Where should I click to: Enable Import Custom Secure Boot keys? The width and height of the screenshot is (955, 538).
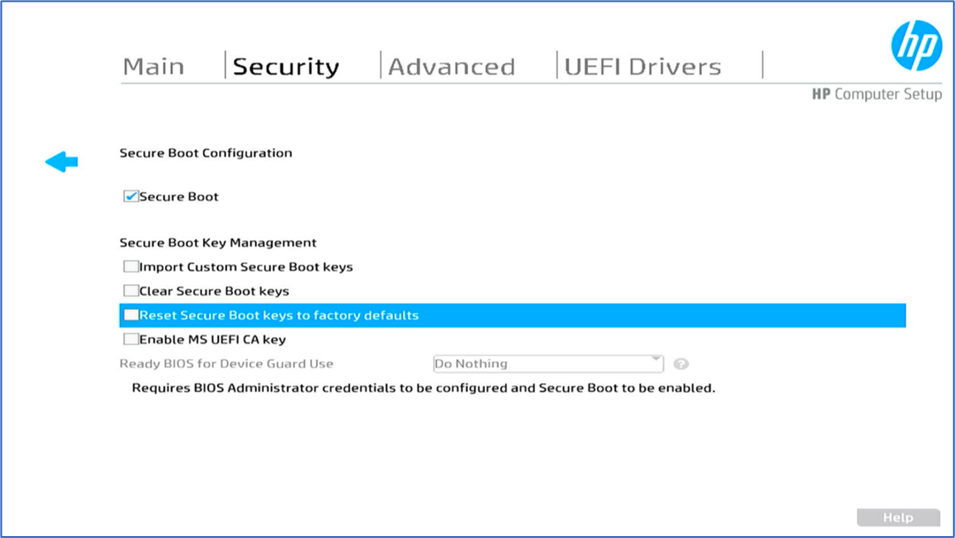click(131, 267)
